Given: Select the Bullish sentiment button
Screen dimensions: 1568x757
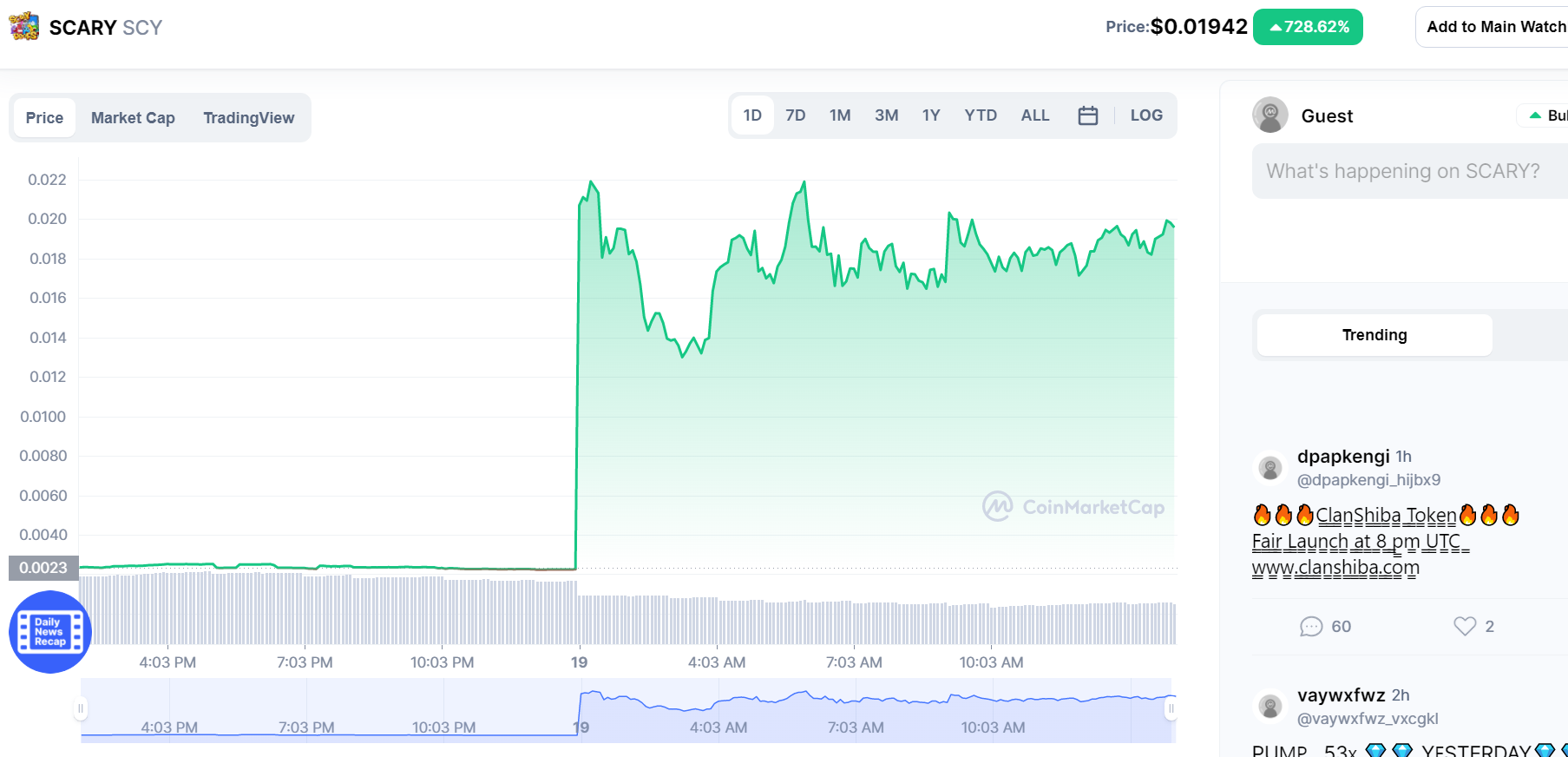Looking at the screenshot, I should point(1546,115).
